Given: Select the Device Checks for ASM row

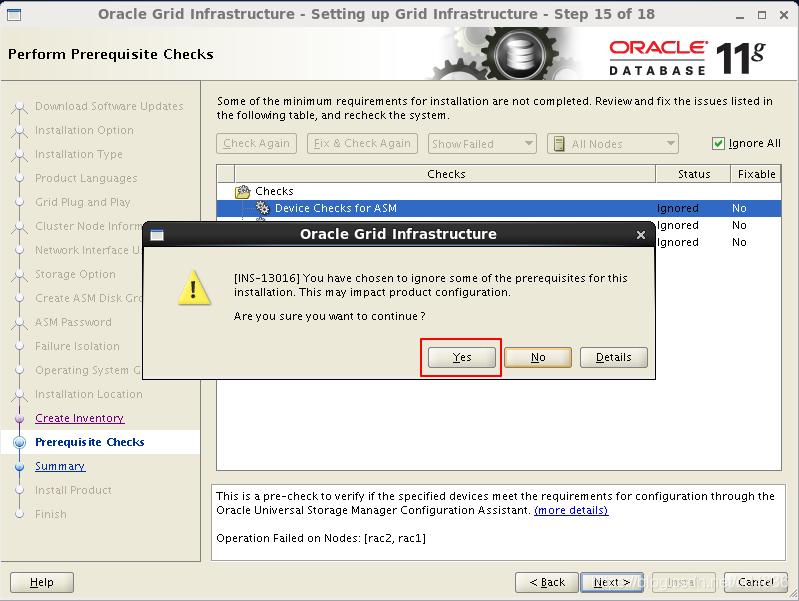Looking at the screenshot, I should (498, 208).
